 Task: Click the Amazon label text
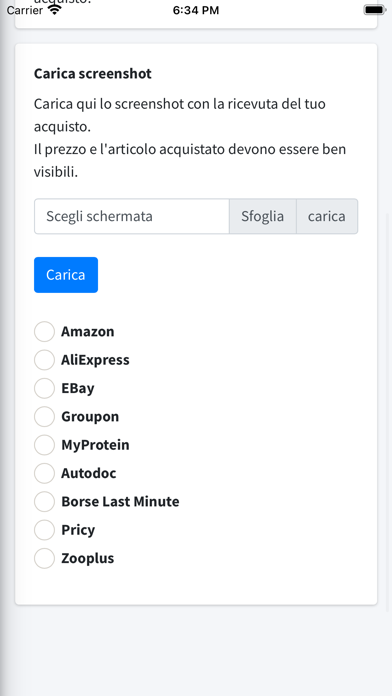point(87,332)
